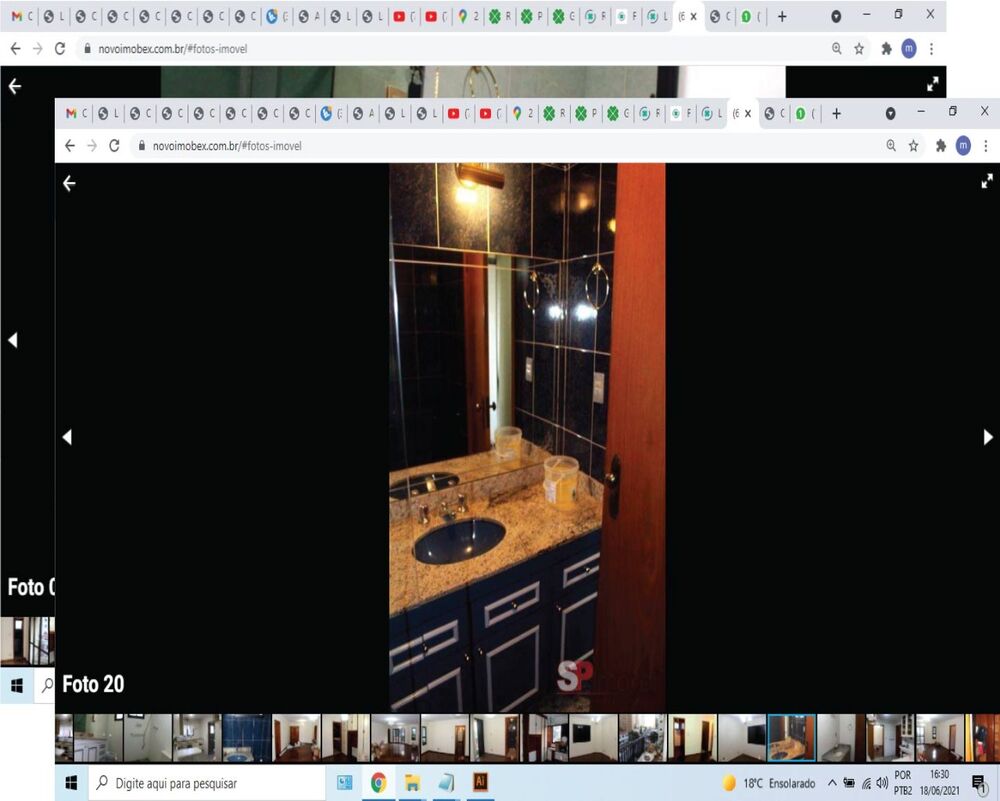Image resolution: width=1000 pixels, height=801 pixels.
Task: Go back using the left gallery arrow
Action: click(x=68, y=437)
